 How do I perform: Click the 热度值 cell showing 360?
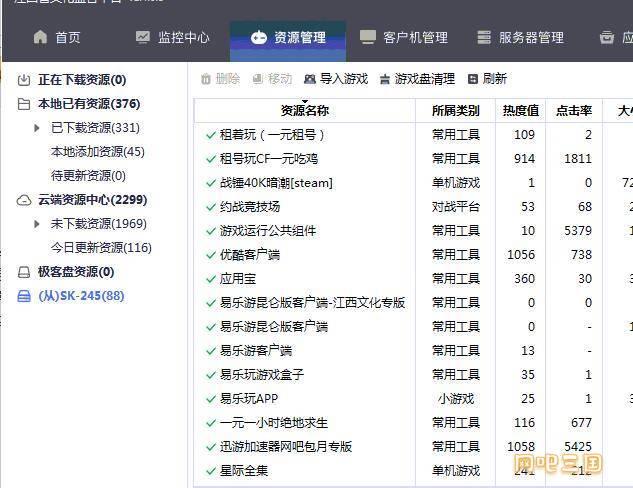point(524,279)
